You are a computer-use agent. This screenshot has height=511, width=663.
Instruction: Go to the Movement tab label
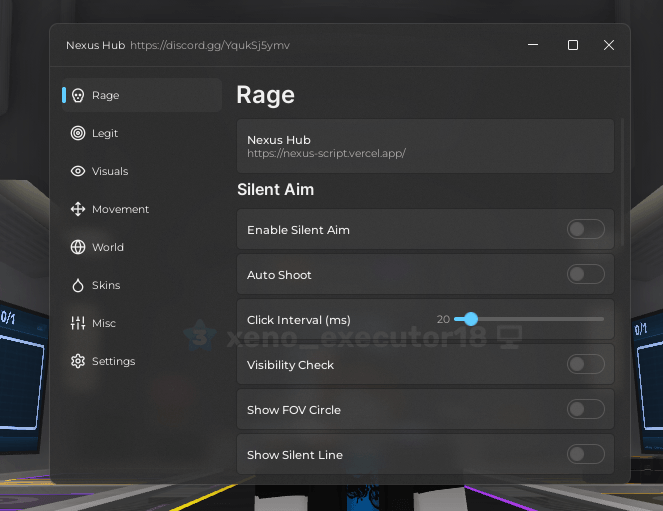pos(121,209)
